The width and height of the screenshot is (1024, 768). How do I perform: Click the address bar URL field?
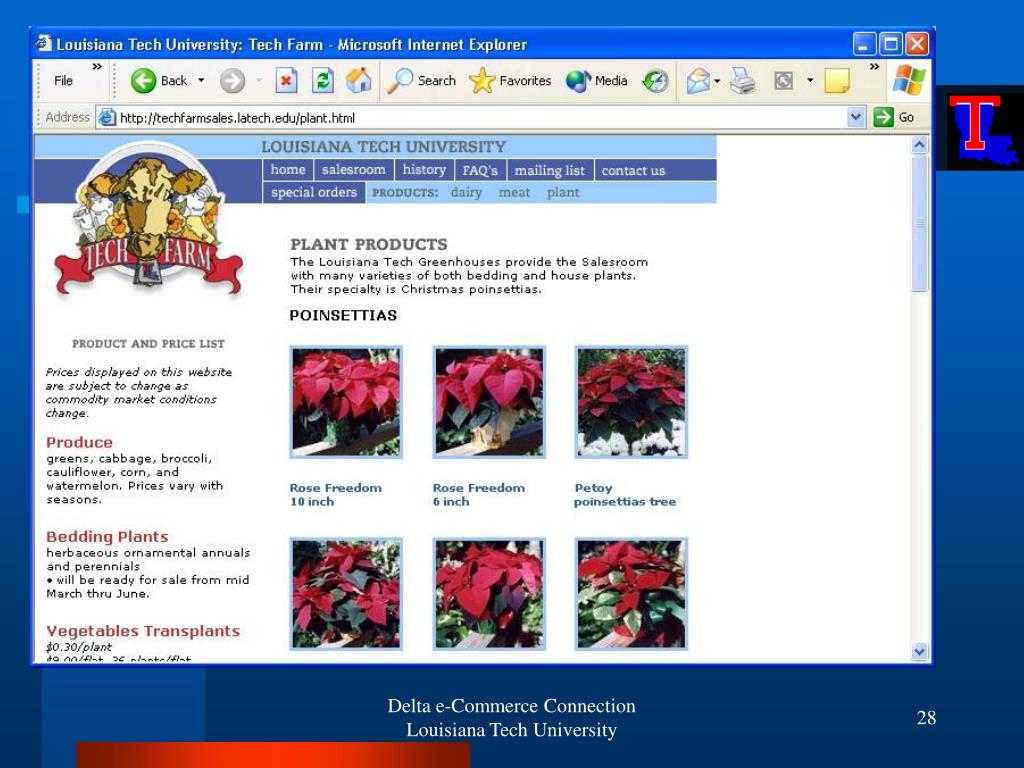click(481, 118)
